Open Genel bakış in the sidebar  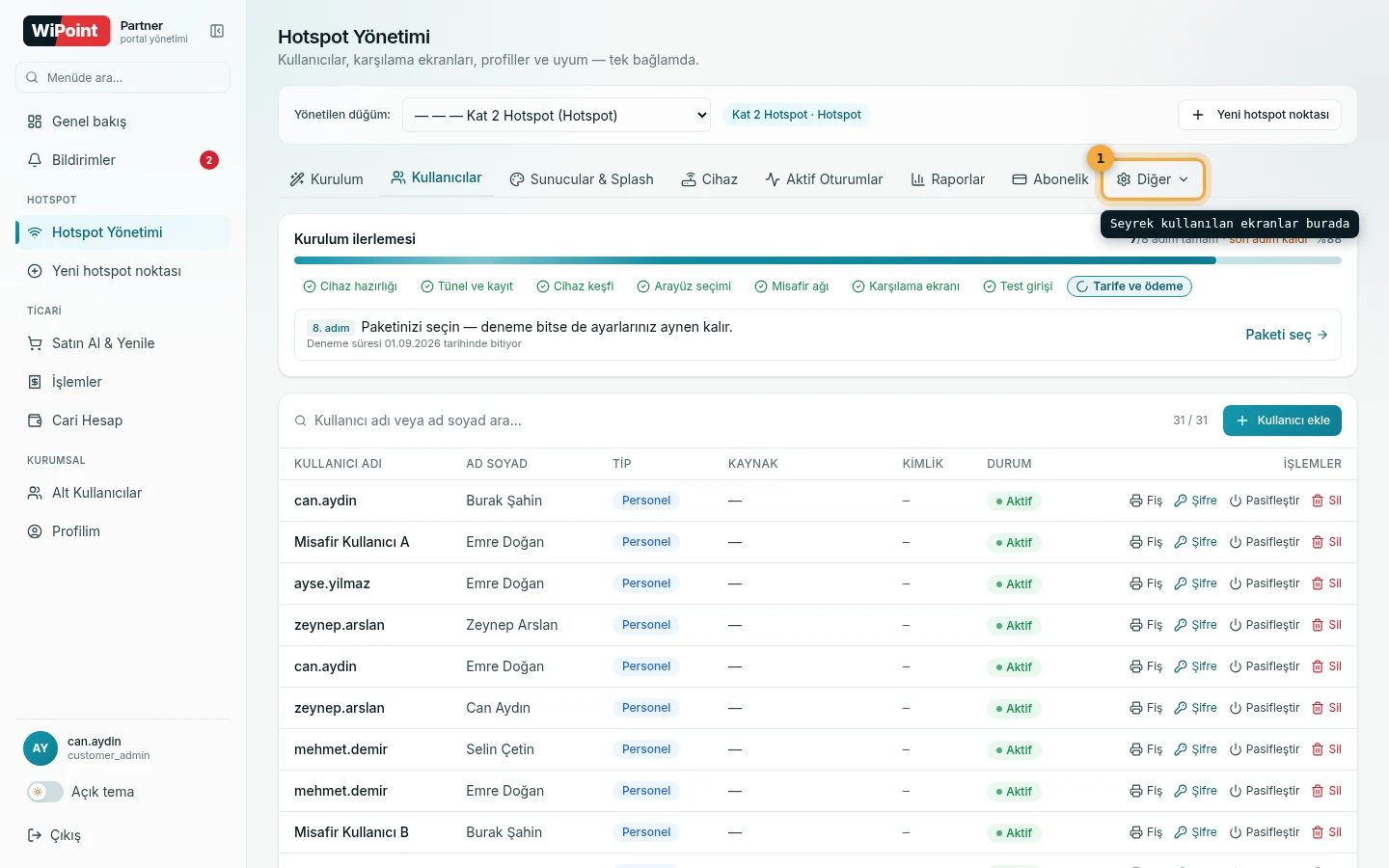pos(123,122)
